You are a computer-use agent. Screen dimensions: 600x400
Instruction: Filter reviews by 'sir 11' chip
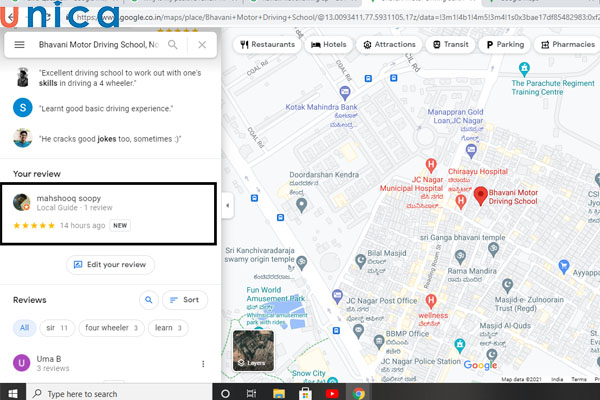(x=57, y=328)
